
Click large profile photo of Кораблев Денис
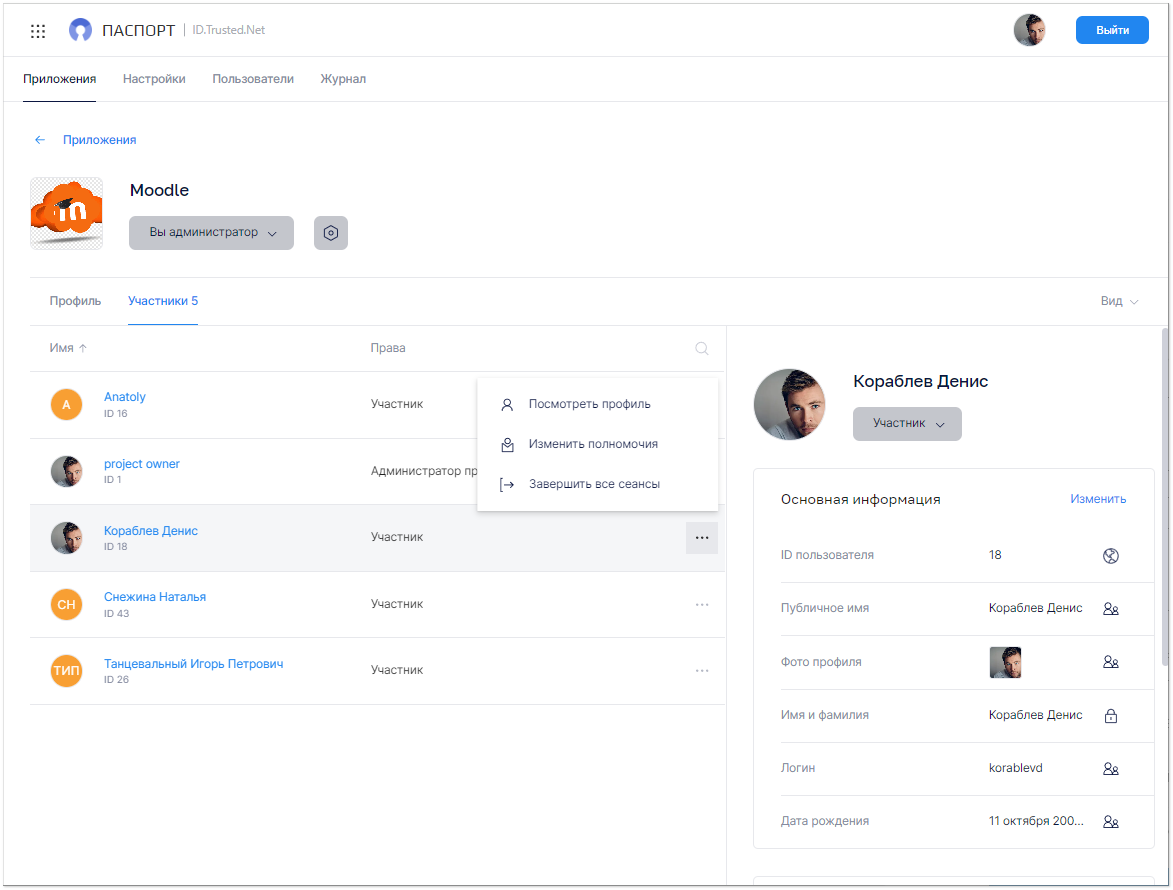click(x=790, y=404)
